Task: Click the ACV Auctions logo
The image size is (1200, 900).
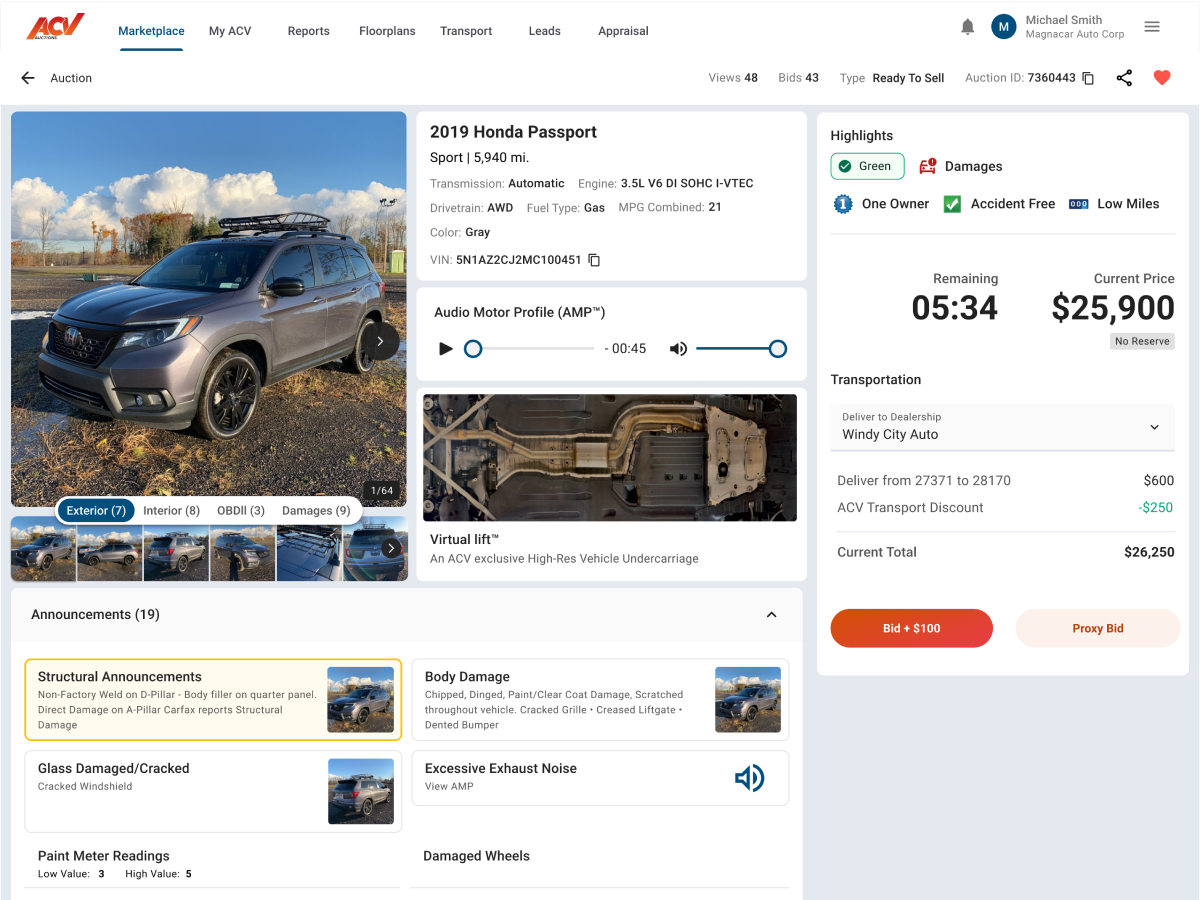Action: click(x=57, y=26)
